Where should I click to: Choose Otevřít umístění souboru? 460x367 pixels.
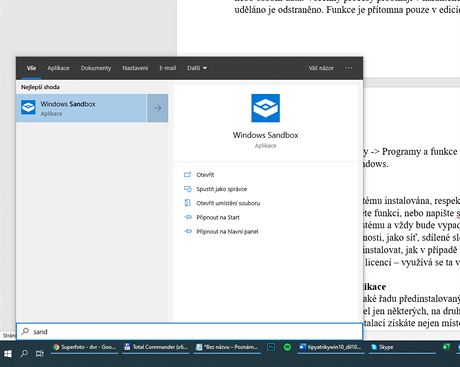pyautogui.click(x=228, y=203)
